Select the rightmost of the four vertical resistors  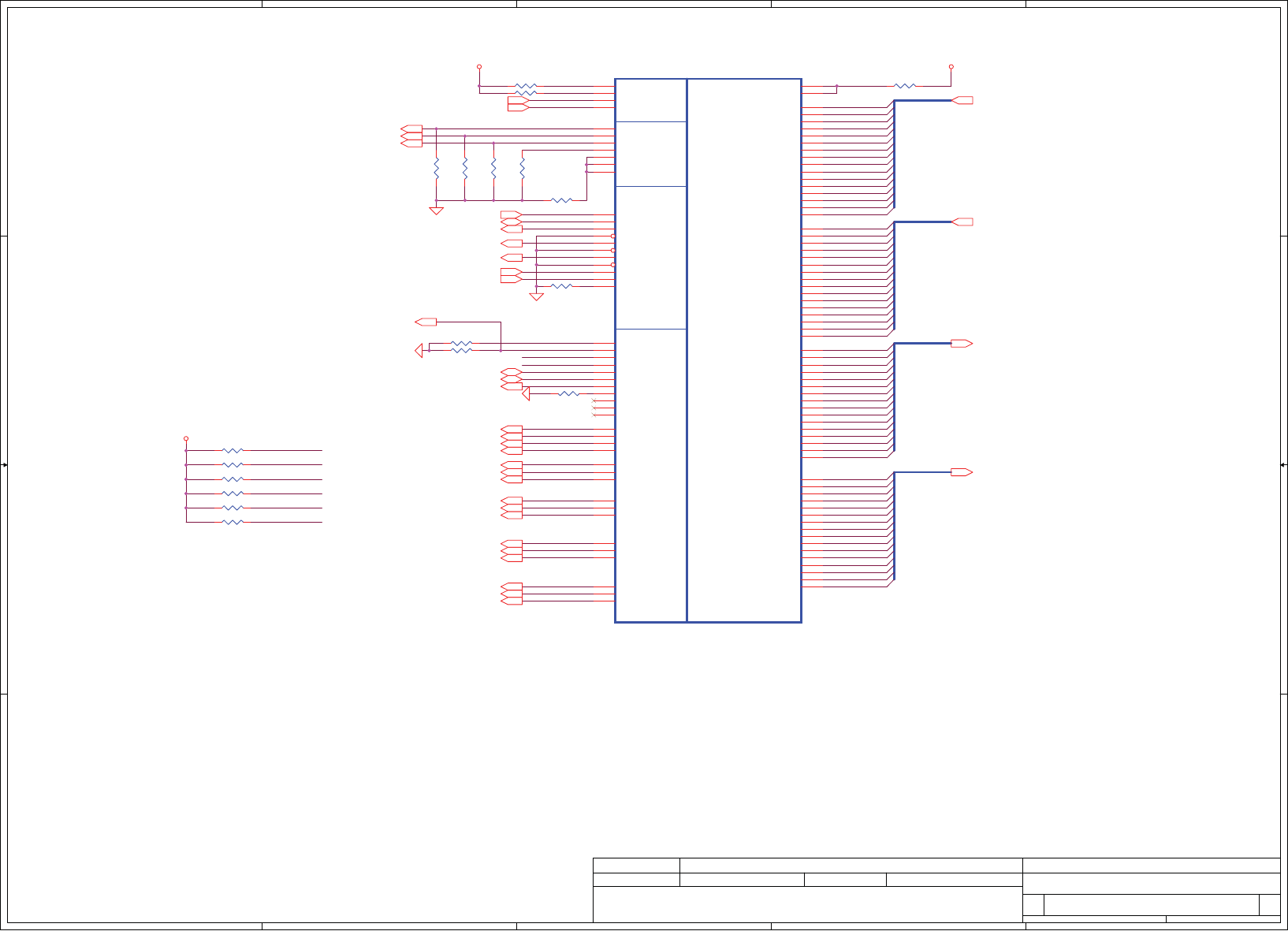523,168
